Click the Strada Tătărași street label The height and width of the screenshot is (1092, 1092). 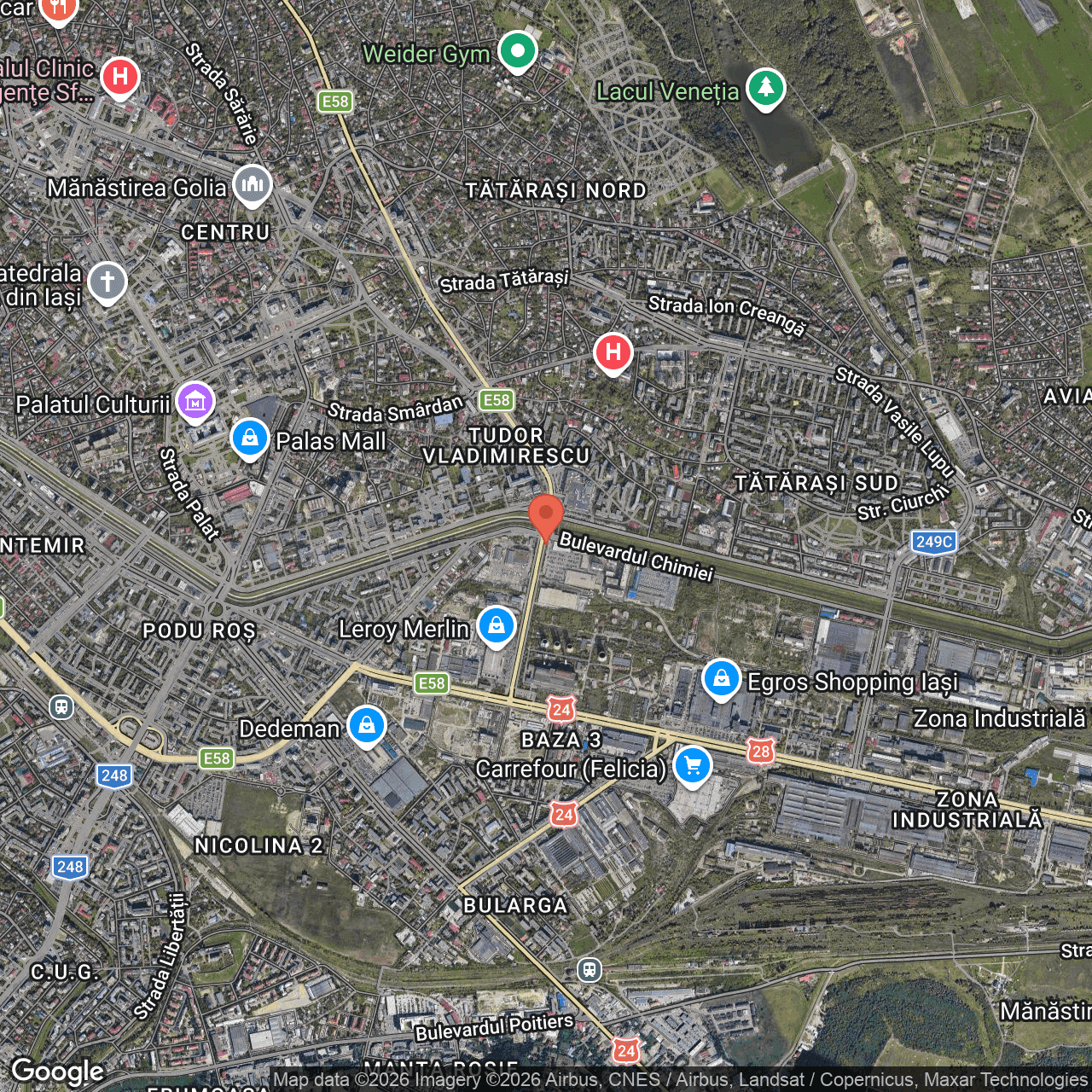504,281
